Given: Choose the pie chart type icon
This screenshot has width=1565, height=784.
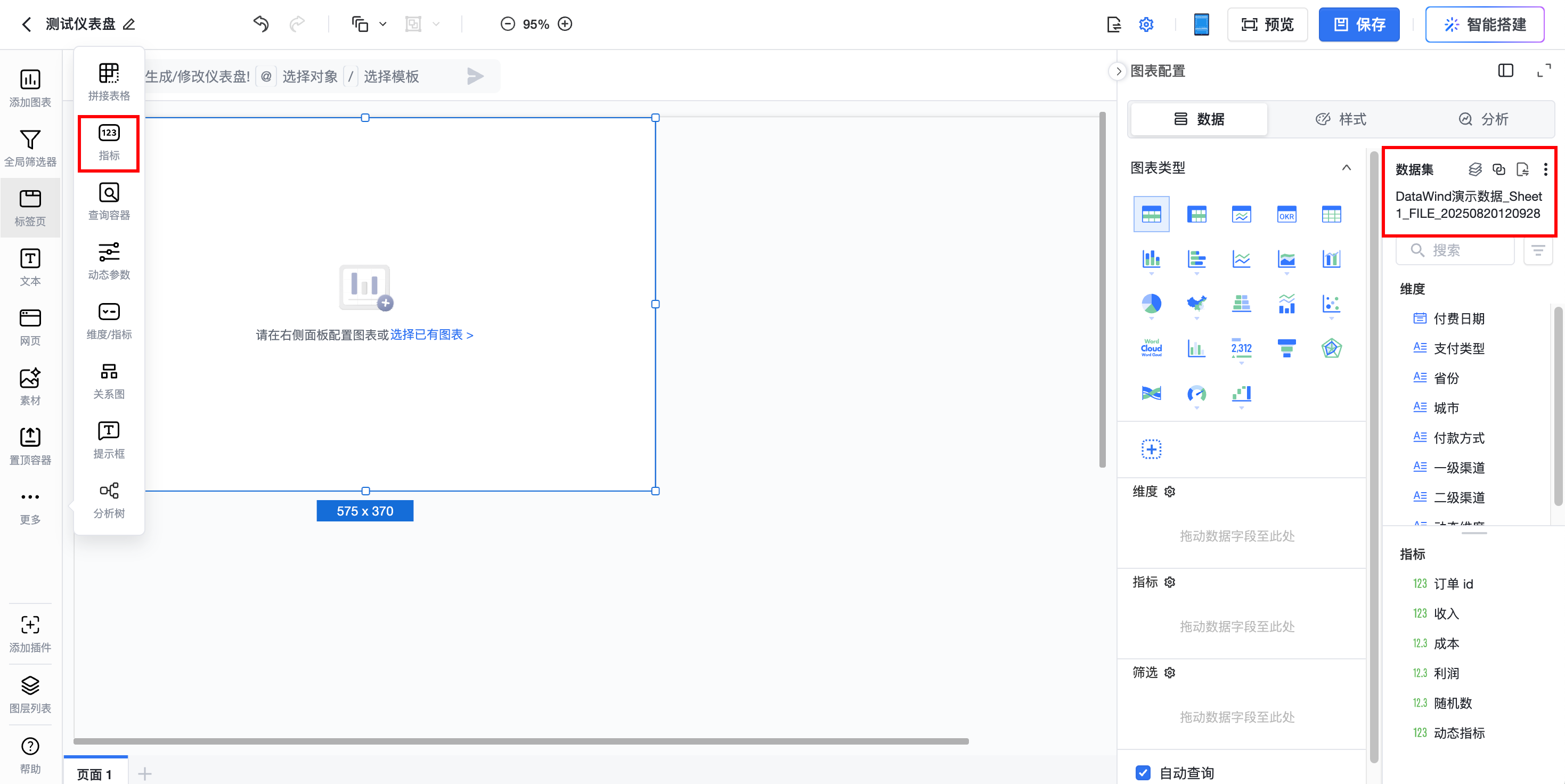Looking at the screenshot, I should point(1151,303).
